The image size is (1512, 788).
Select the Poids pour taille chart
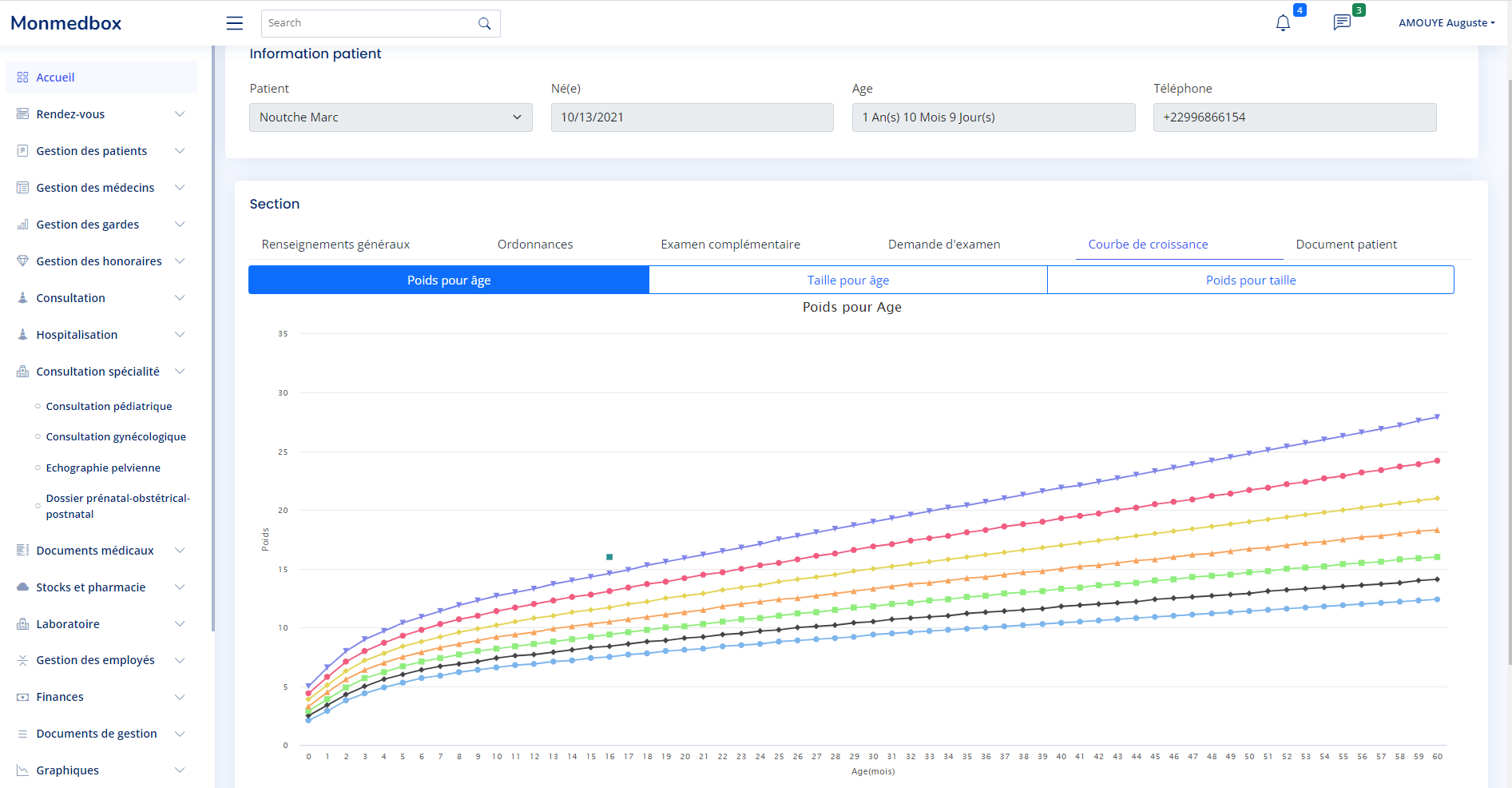coord(1250,281)
